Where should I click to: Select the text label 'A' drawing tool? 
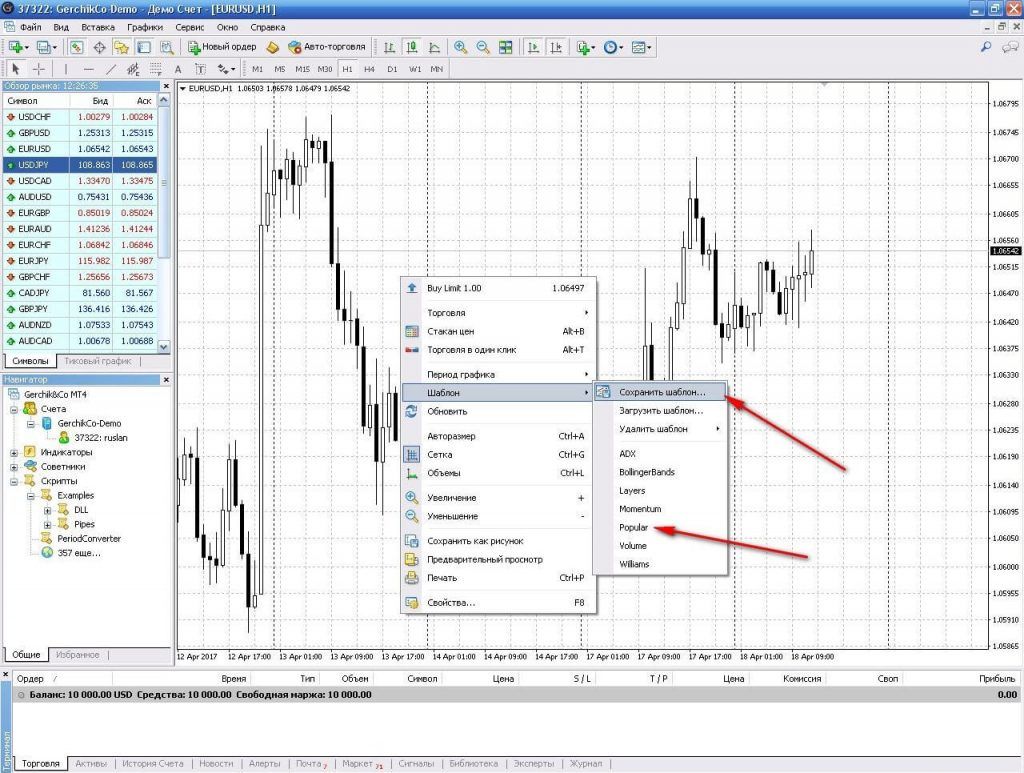[x=178, y=69]
